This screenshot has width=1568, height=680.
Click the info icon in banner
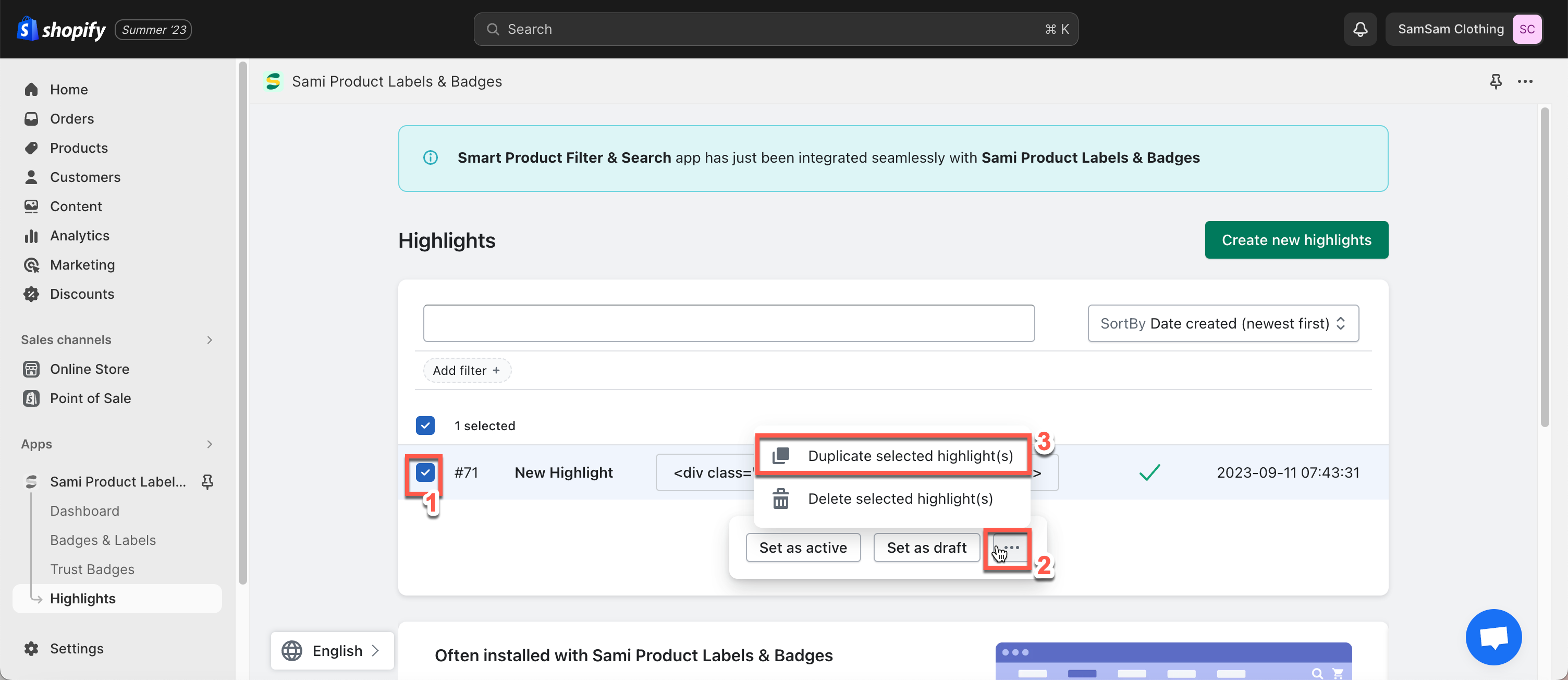tap(431, 157)
